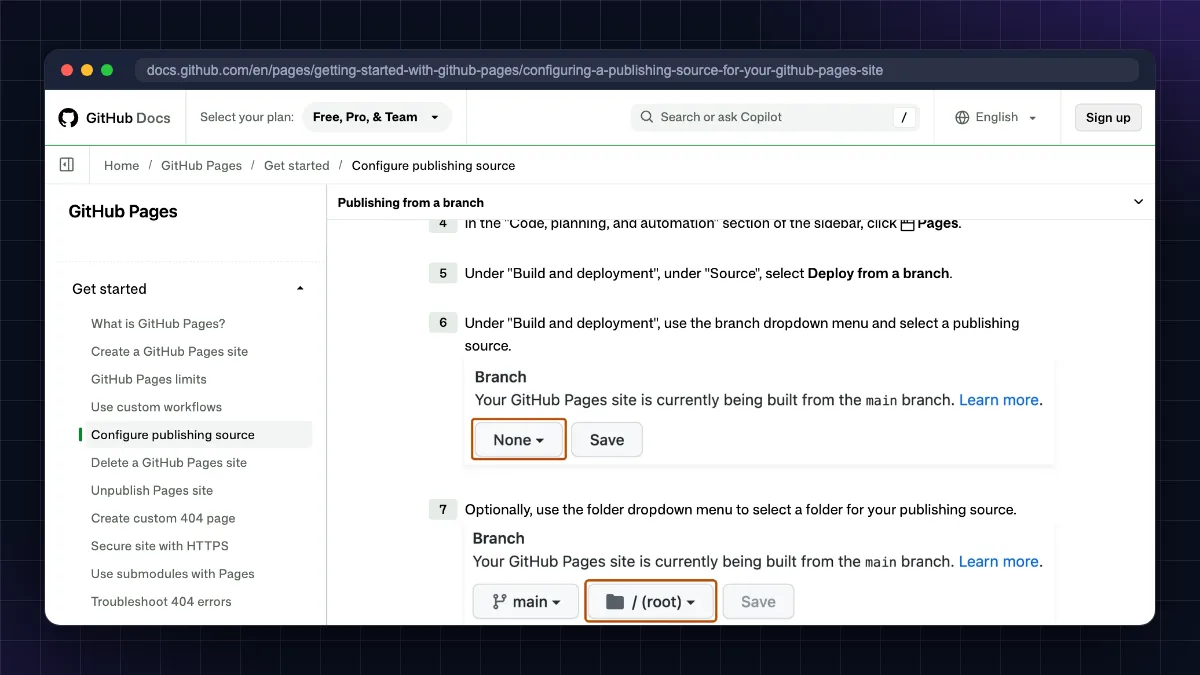The height and width of the screenshot is (675, 1200).
Task: Open What is GitHub Pages? article
Action: (158, 324)
